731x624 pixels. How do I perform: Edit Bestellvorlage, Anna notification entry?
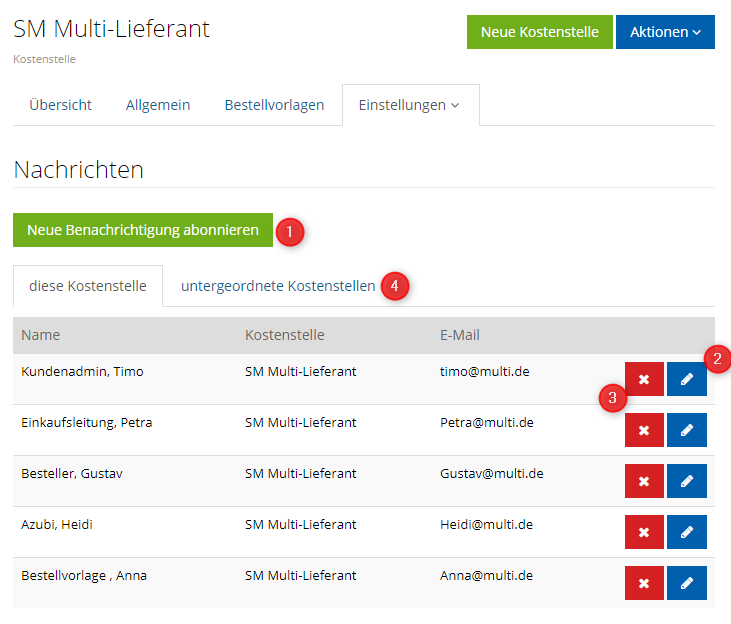click(x=686, y=583)
